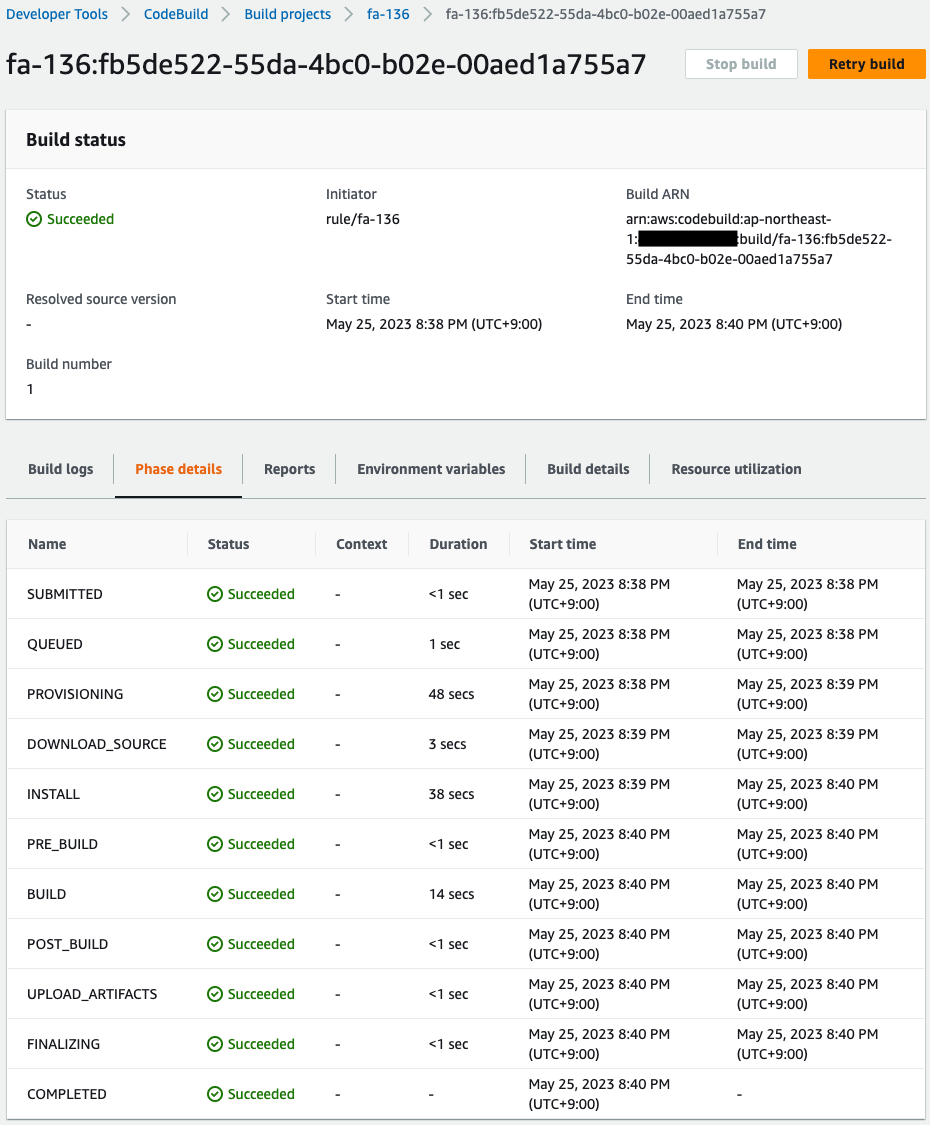View the Resource utilization tab
930x1125 pixels.
click(736, 469)
